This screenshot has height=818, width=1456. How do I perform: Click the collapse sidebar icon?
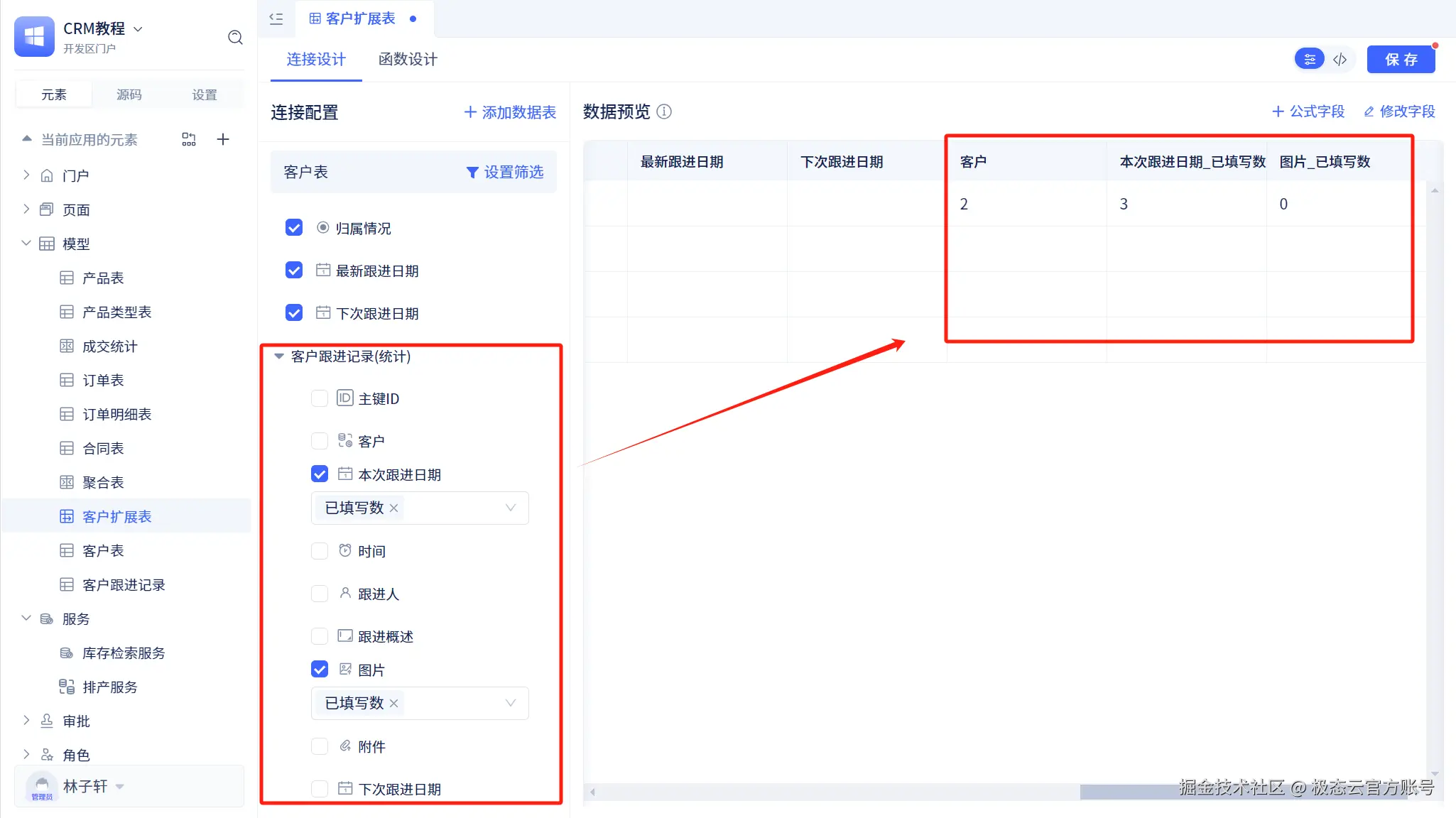pos(276,18)
